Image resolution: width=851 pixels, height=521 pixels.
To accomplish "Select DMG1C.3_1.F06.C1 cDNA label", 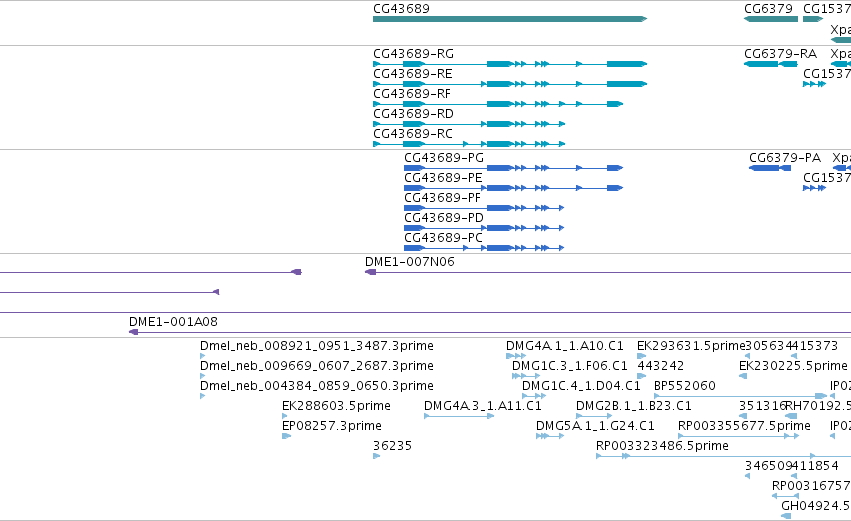I will [569, 366].
